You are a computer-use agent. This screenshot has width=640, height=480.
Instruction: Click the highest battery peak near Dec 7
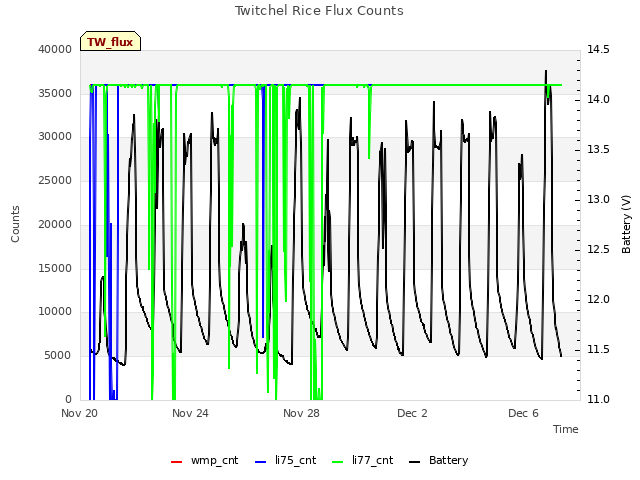[546, 71]
